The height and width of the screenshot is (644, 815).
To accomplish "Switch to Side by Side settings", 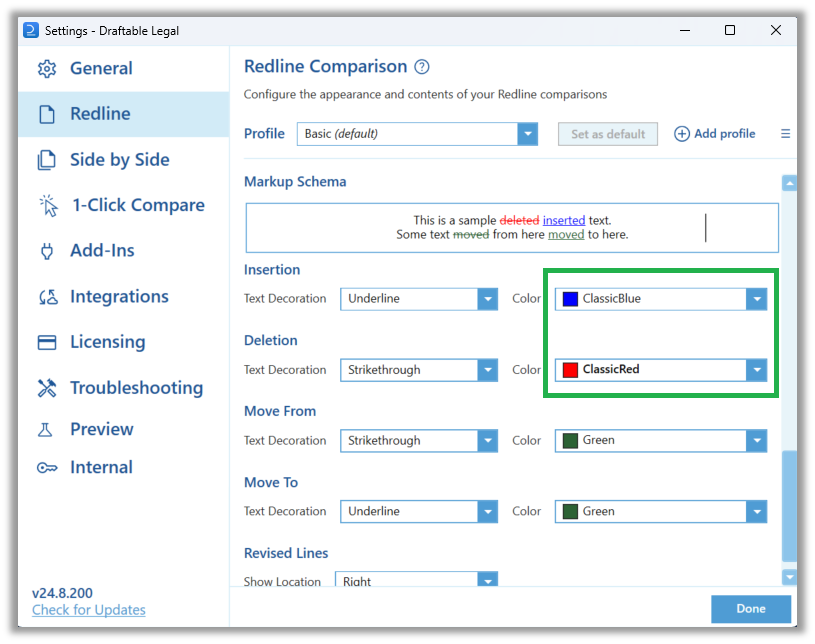I will (124, 160).
